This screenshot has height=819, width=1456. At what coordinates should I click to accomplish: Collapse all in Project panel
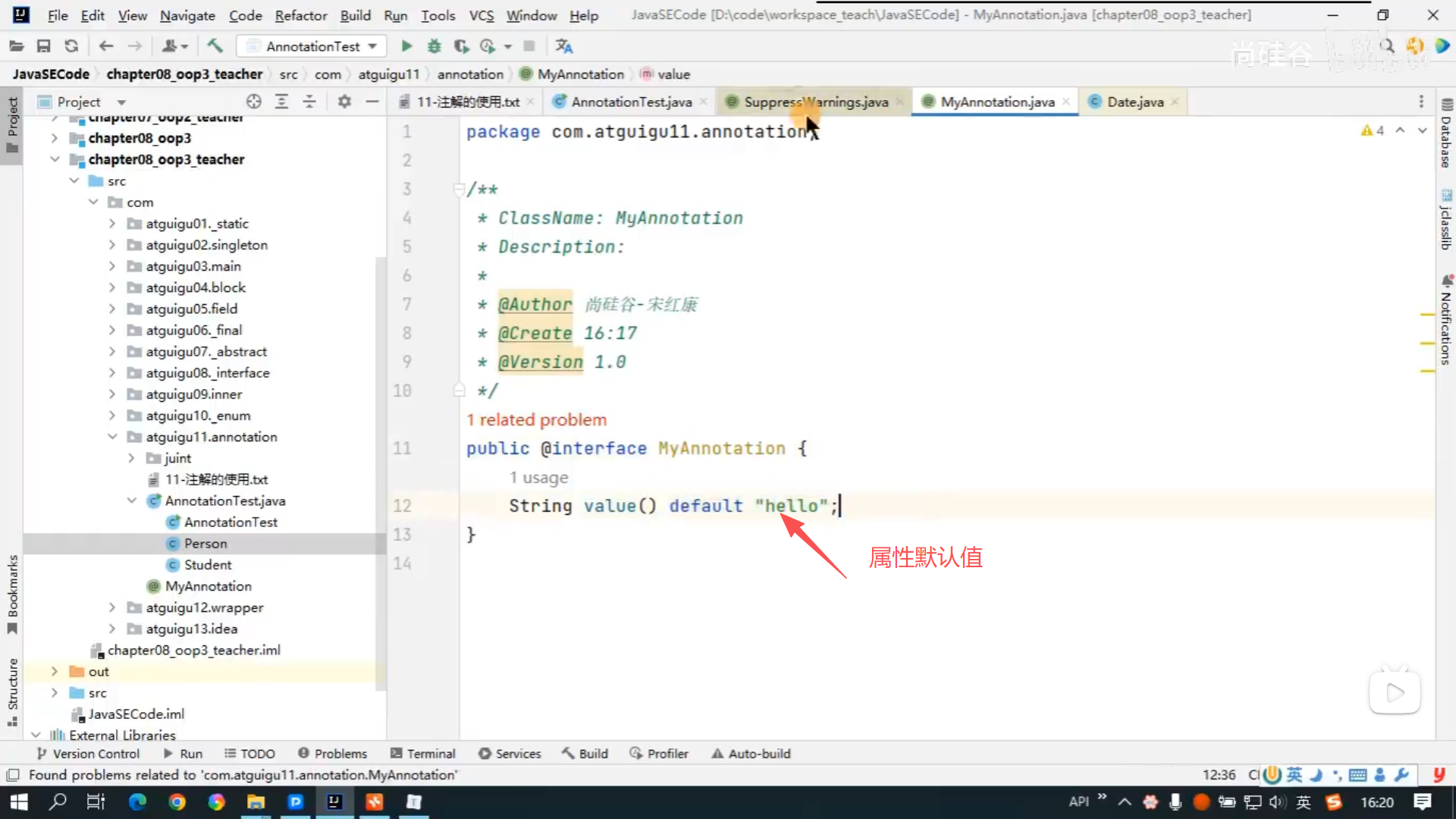(x=309, y=102)
